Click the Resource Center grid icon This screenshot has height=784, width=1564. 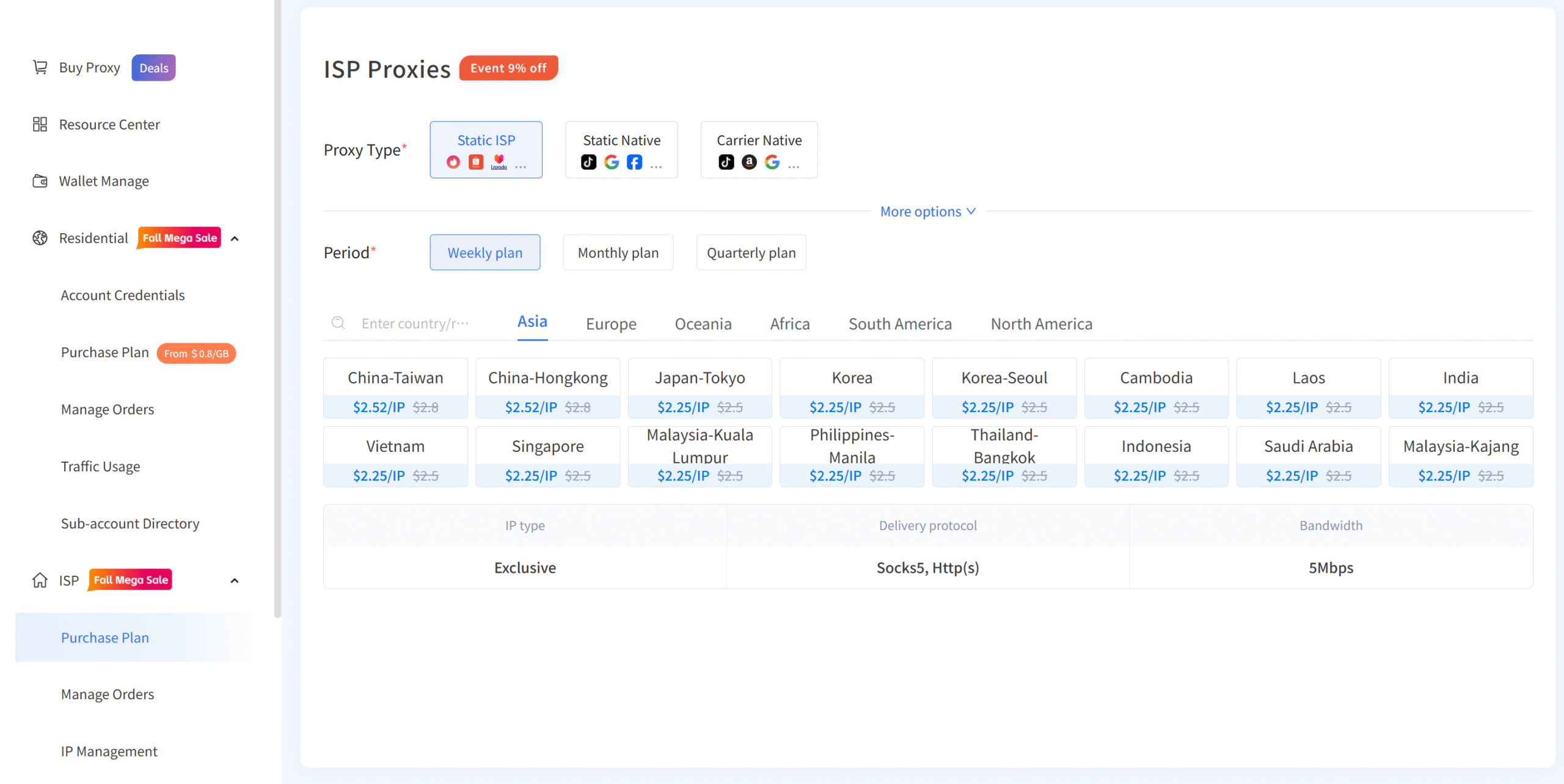[40, 125]
